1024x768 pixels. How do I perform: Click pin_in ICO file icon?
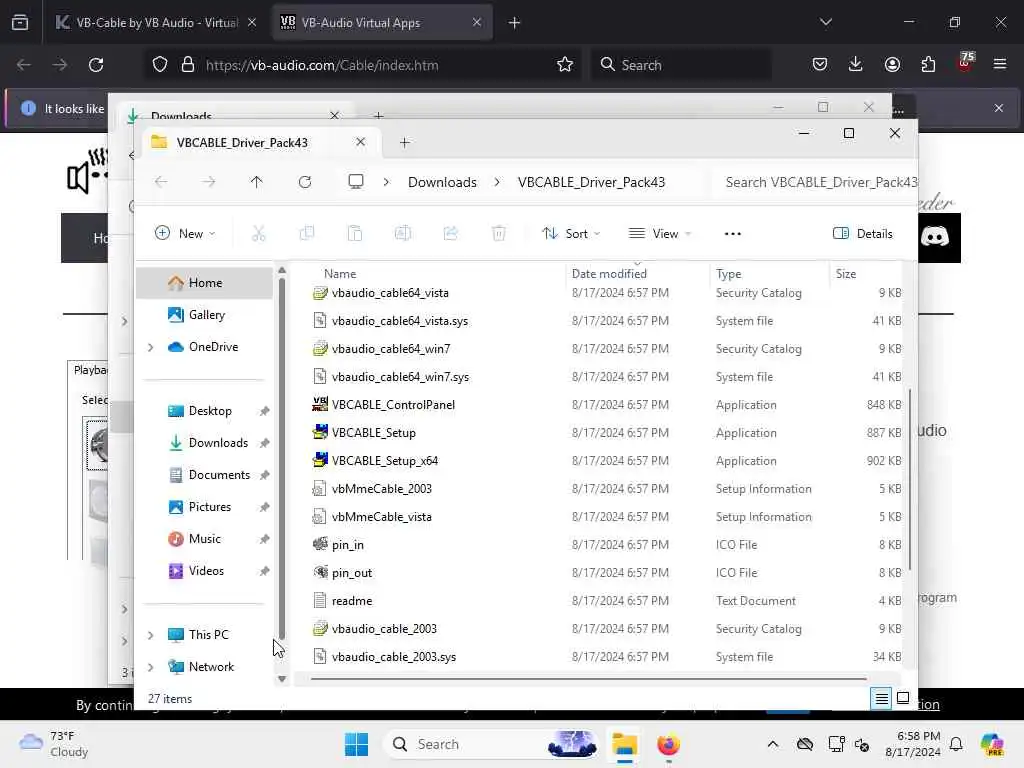[x=320, y=544]
